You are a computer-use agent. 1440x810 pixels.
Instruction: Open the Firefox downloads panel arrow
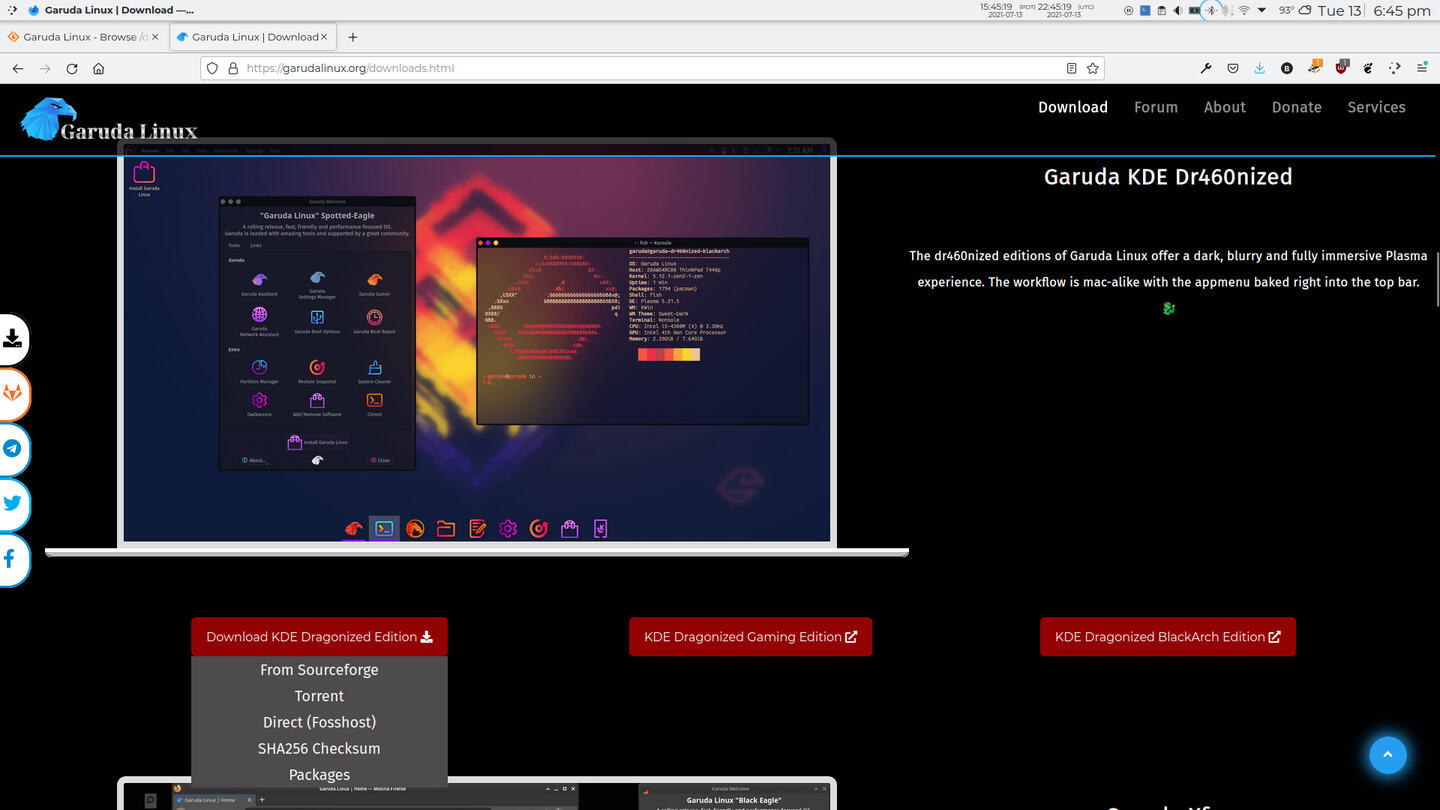pyautogui.click(x=1260, y=68)
